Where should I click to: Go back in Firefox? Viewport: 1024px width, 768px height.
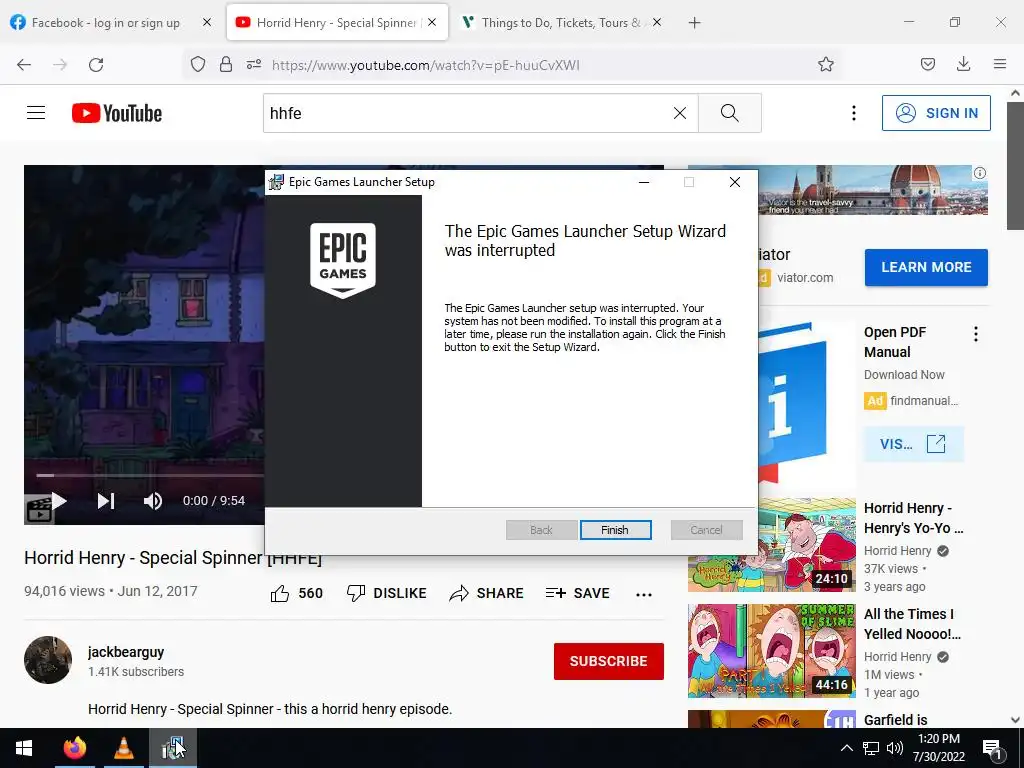[x=24, y=65]
